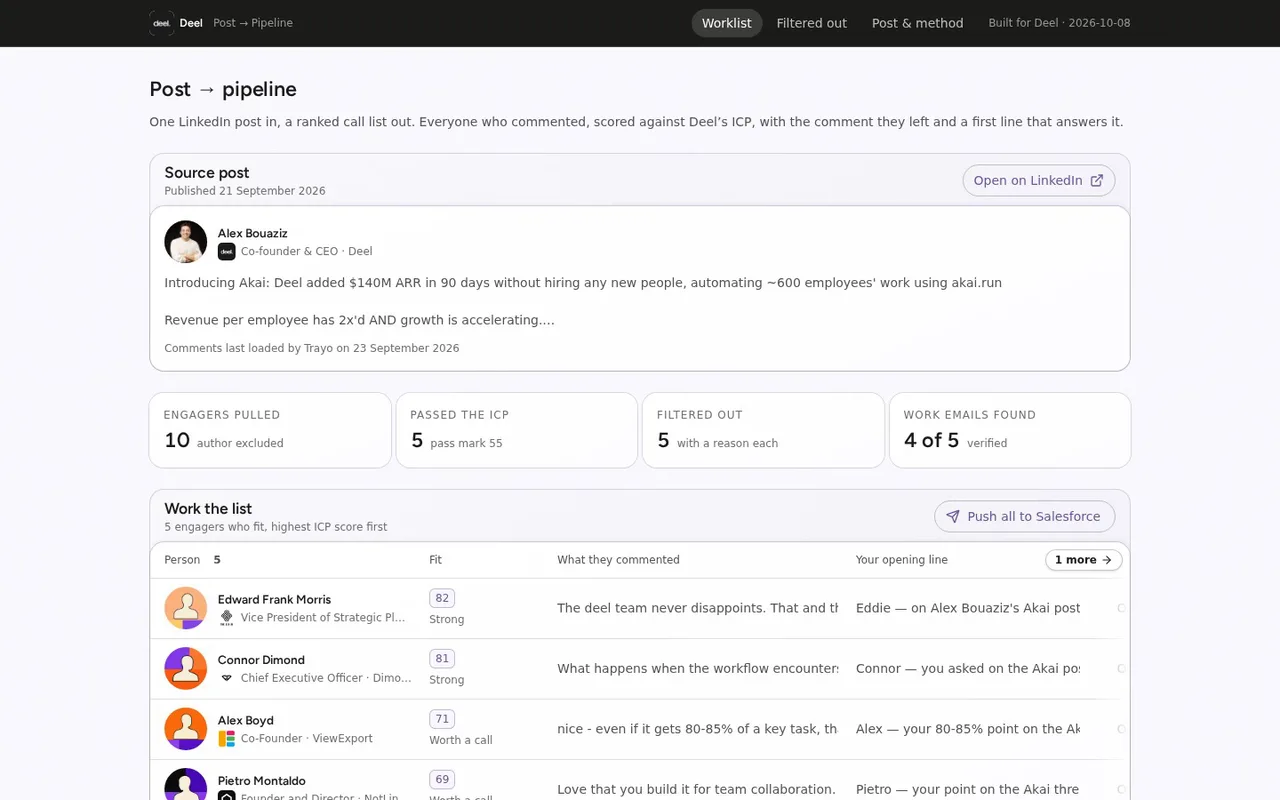Switch to the Filtered out tab

coord(812,23)
